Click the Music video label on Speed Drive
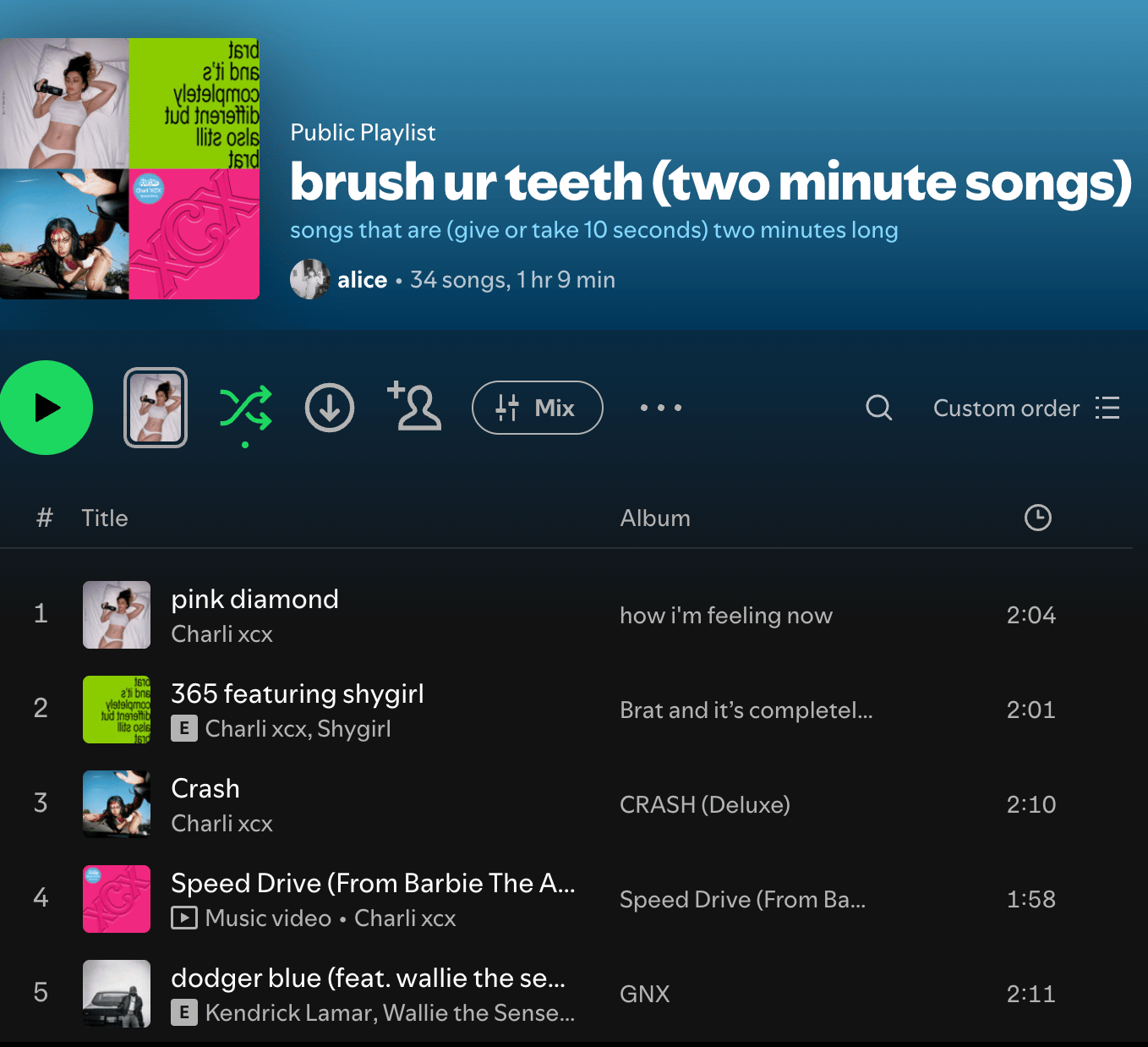 (268, 918)
